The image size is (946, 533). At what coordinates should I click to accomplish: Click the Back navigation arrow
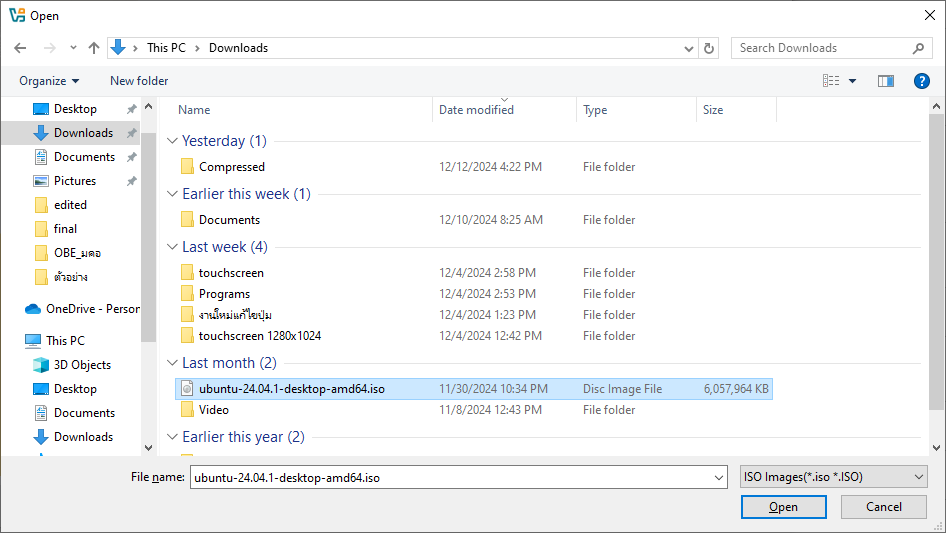coord(20,48)
